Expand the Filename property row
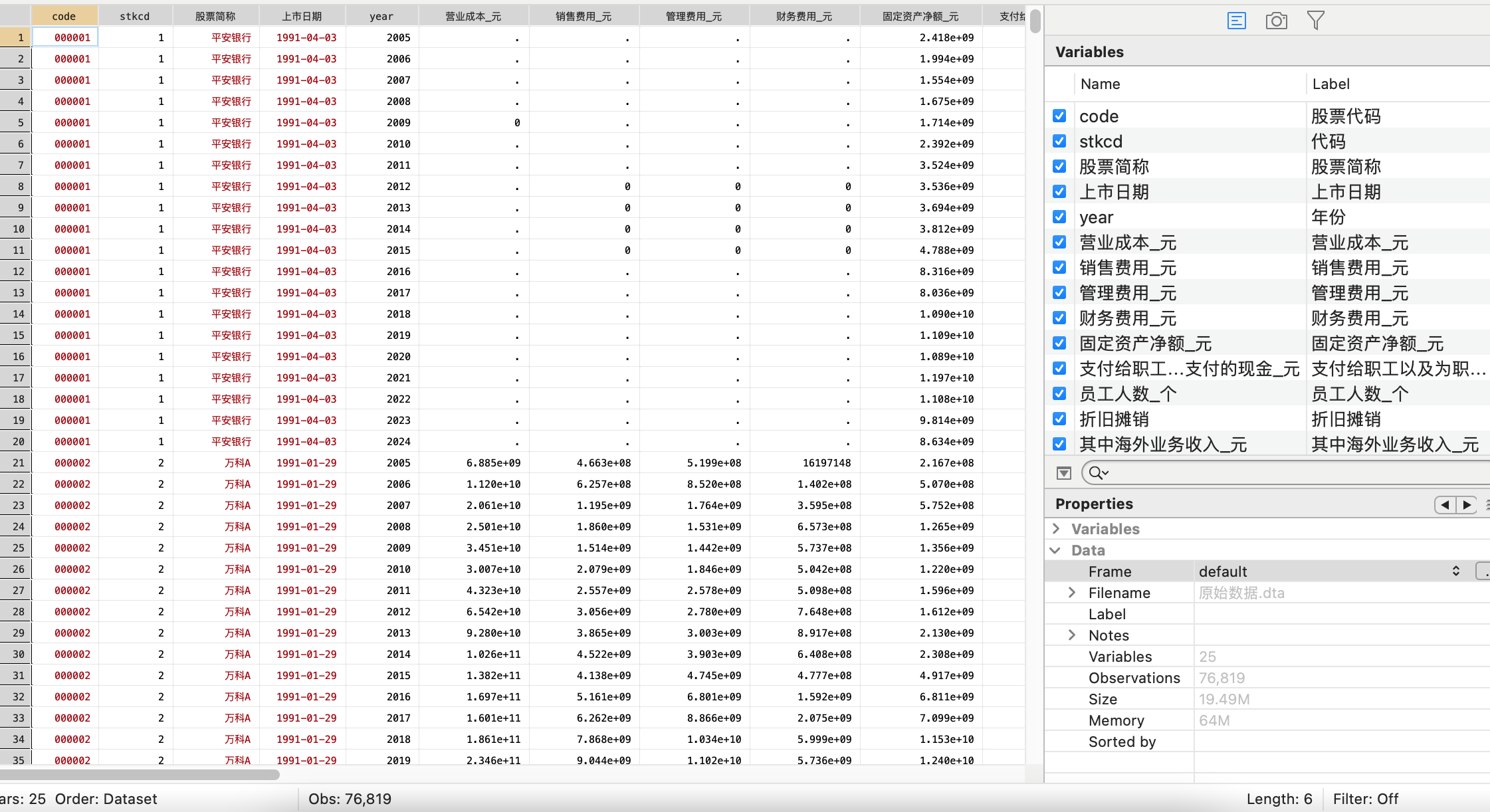 (1072, 593)
